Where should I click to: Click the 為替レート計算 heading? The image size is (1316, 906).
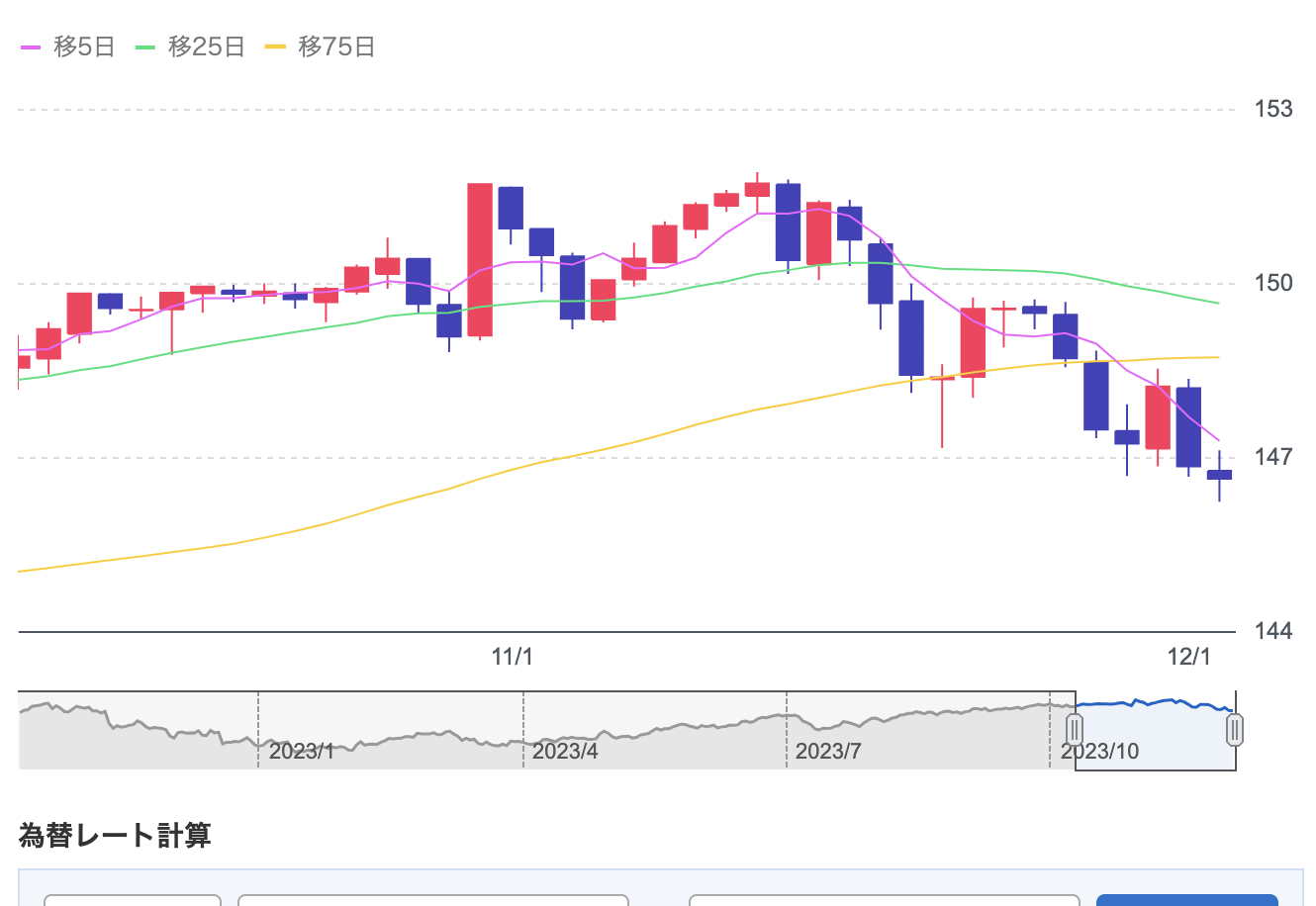tap(115, 836)
